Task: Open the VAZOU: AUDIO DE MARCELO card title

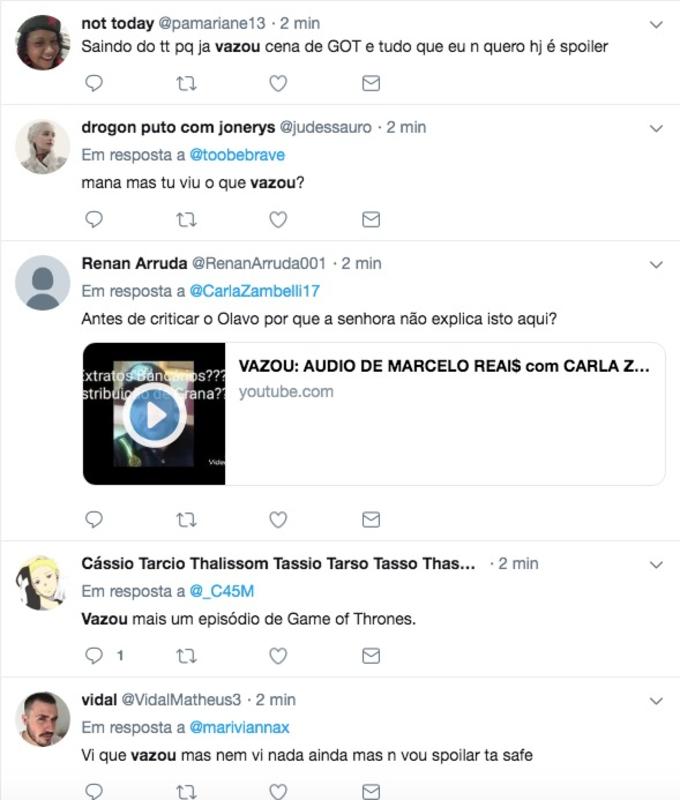Action: click(444, 366)
